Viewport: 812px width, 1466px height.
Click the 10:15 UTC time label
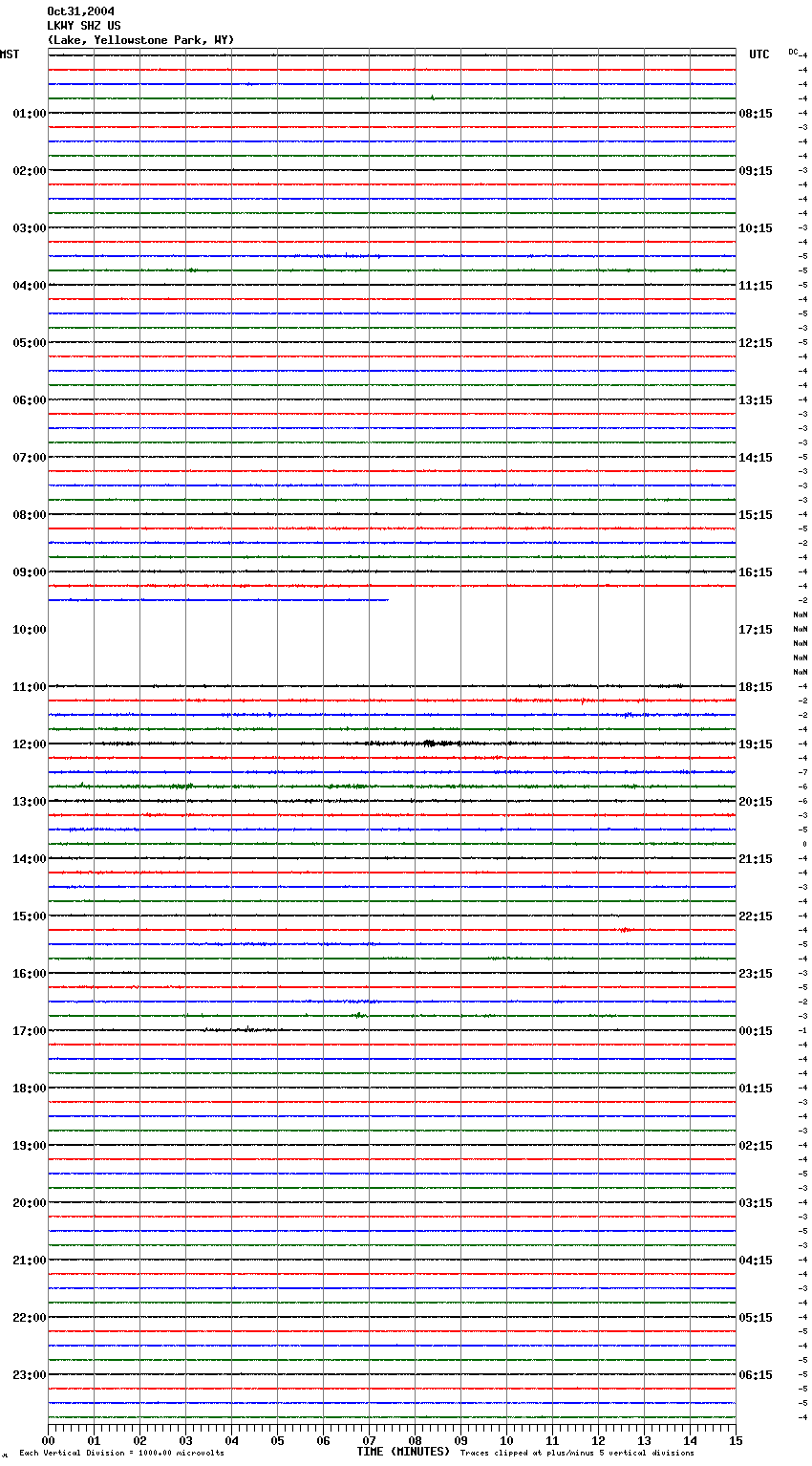[756, 228]
